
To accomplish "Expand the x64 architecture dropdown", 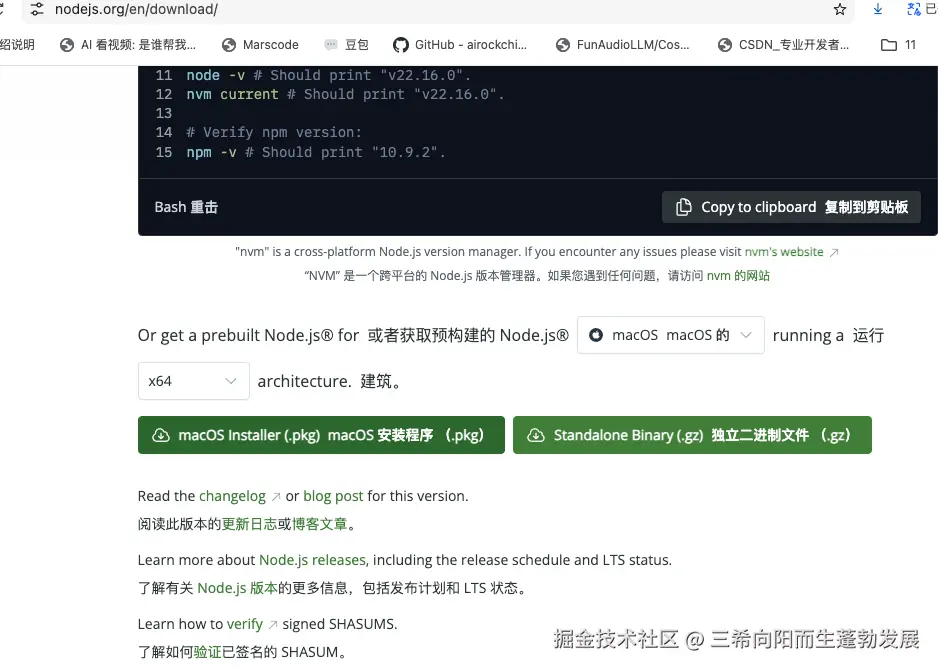I will point(193,381).
